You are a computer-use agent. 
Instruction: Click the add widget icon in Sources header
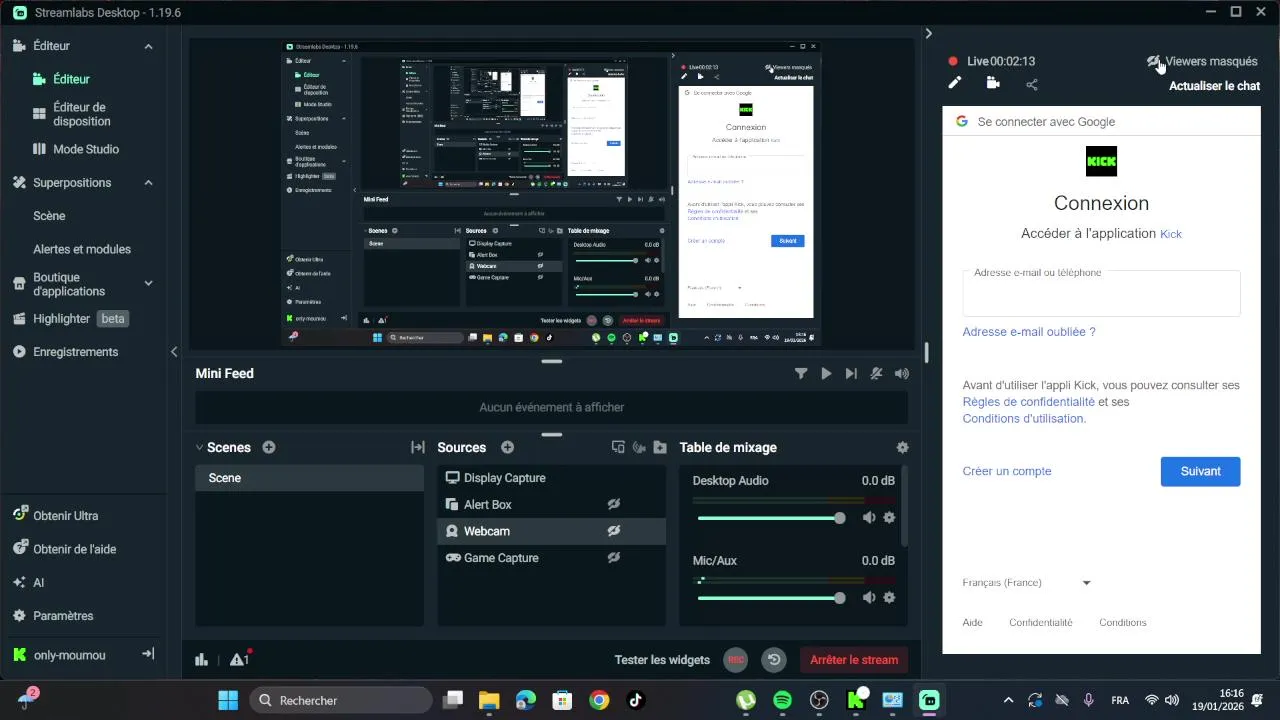(618, 448)
